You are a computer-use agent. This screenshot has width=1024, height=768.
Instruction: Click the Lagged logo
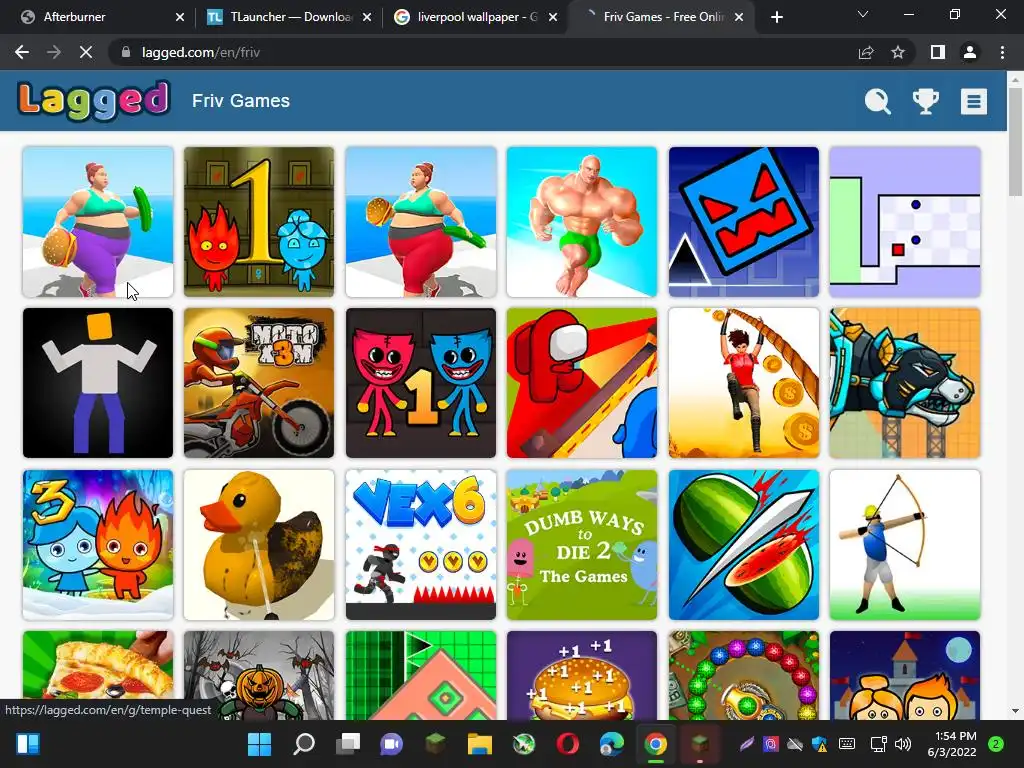pyautogui.click(x=94, y=101)
